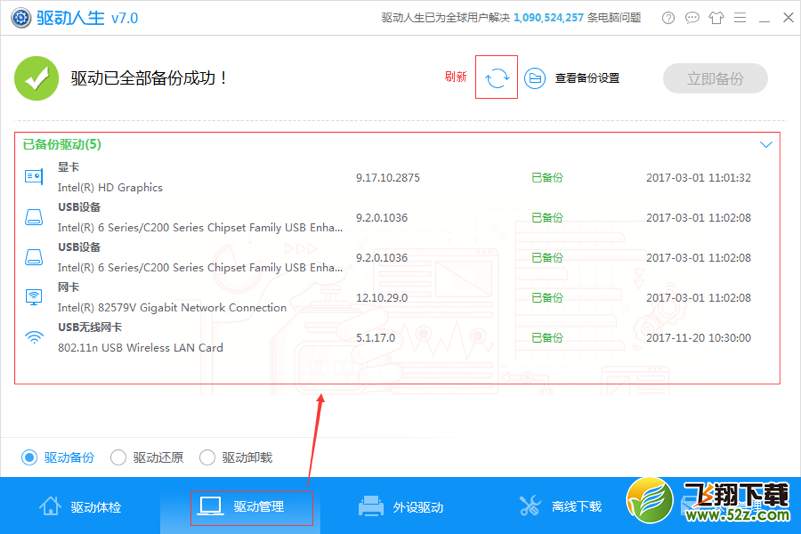Click the green success checkmark icon

pos(36,78)
